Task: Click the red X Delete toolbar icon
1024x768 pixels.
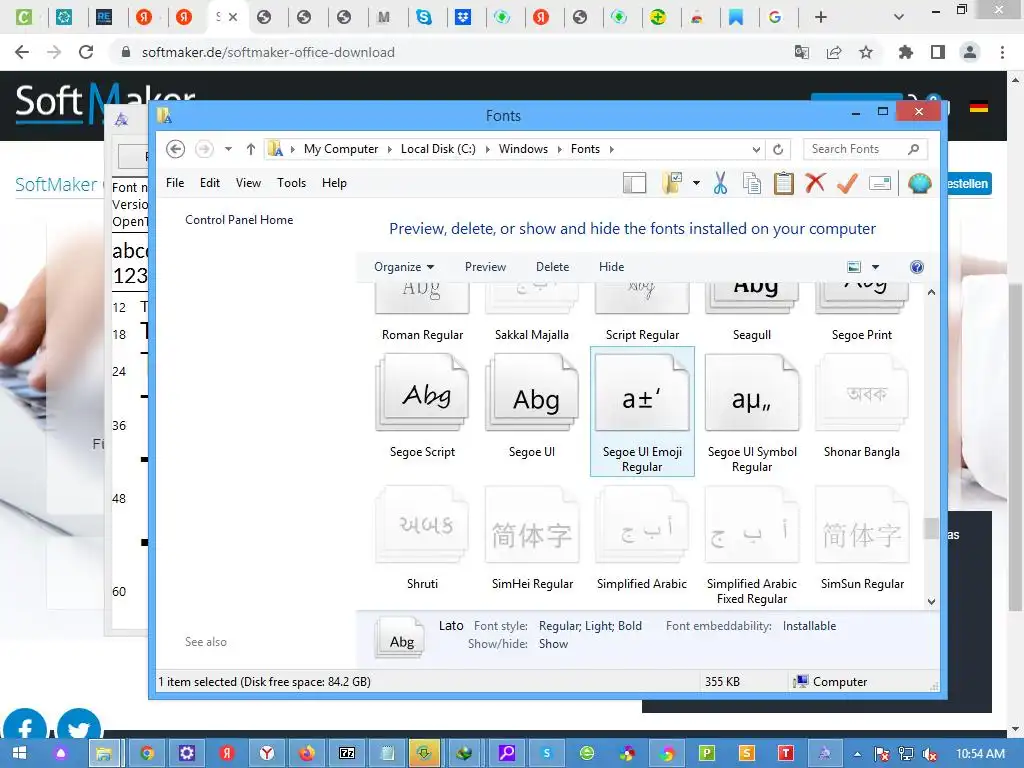Action: coord(815,184)
